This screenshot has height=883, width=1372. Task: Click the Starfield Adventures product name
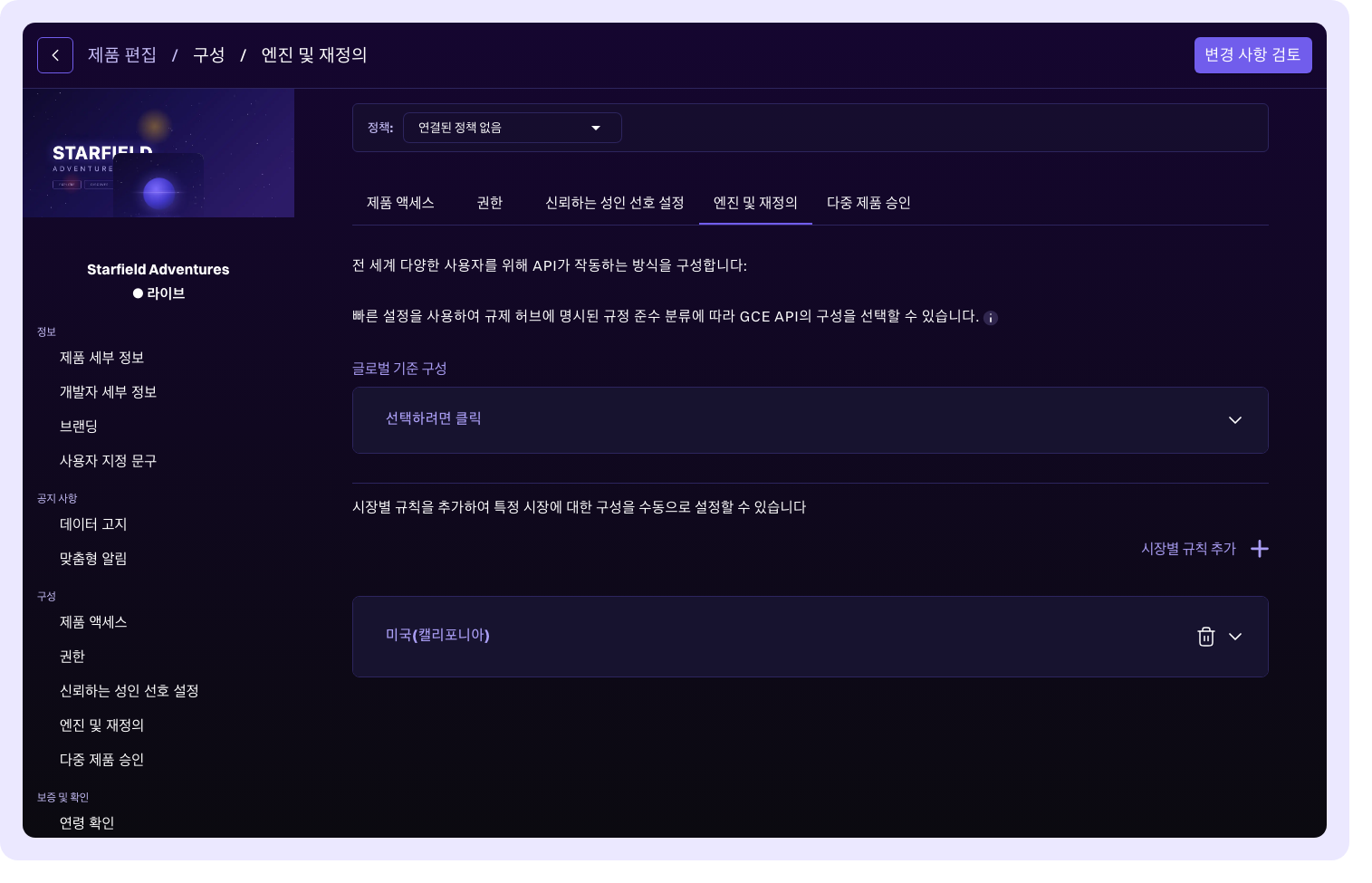click(158, 269)
